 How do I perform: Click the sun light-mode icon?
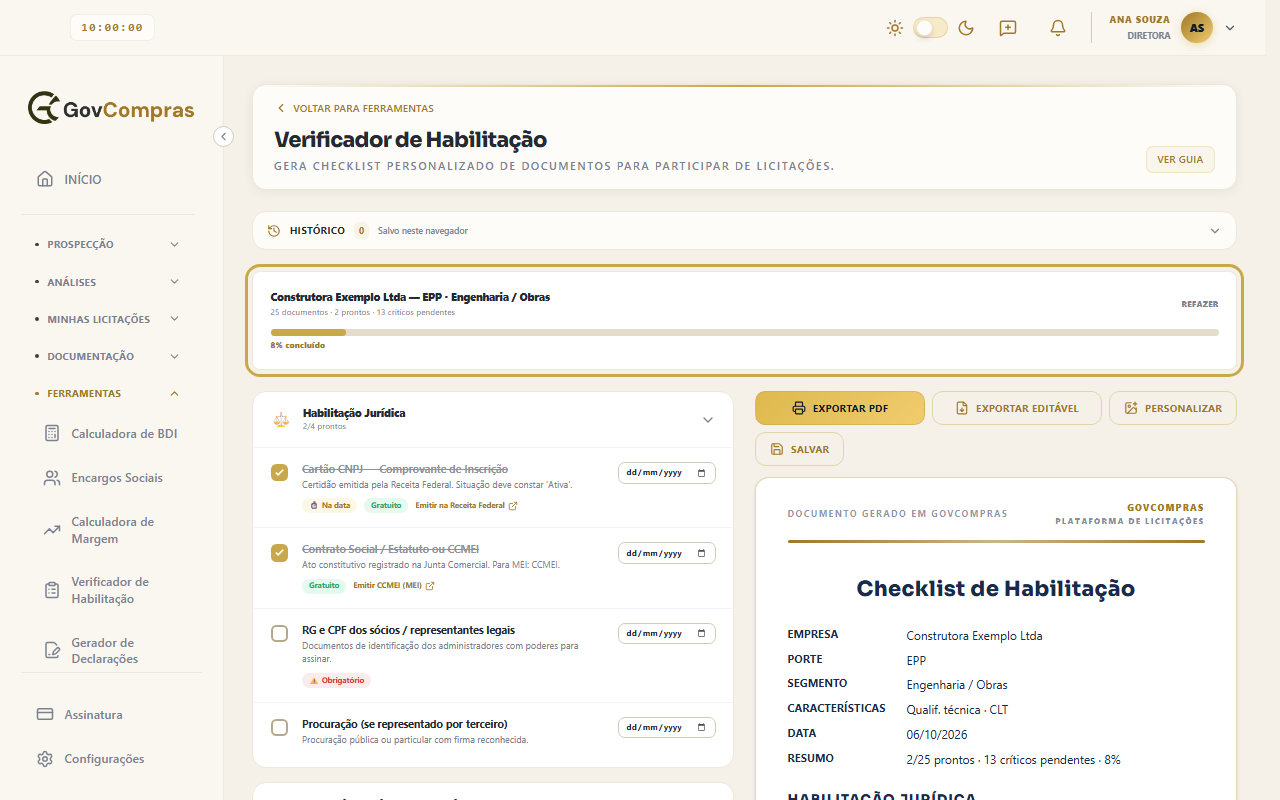(895, 28)
